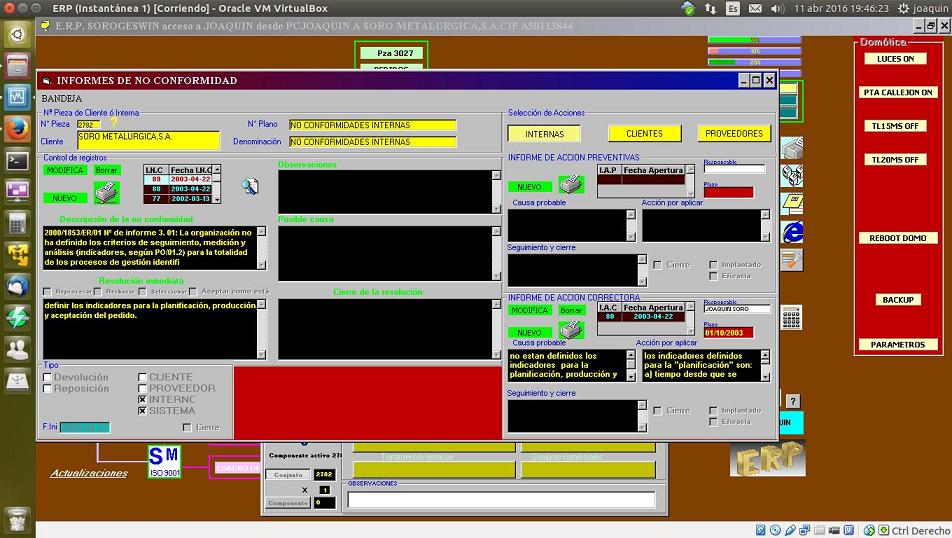The width and height of the screenshot is (952, 538).
Task: Open the Files manager in the launcher
Action: (17, 66)
